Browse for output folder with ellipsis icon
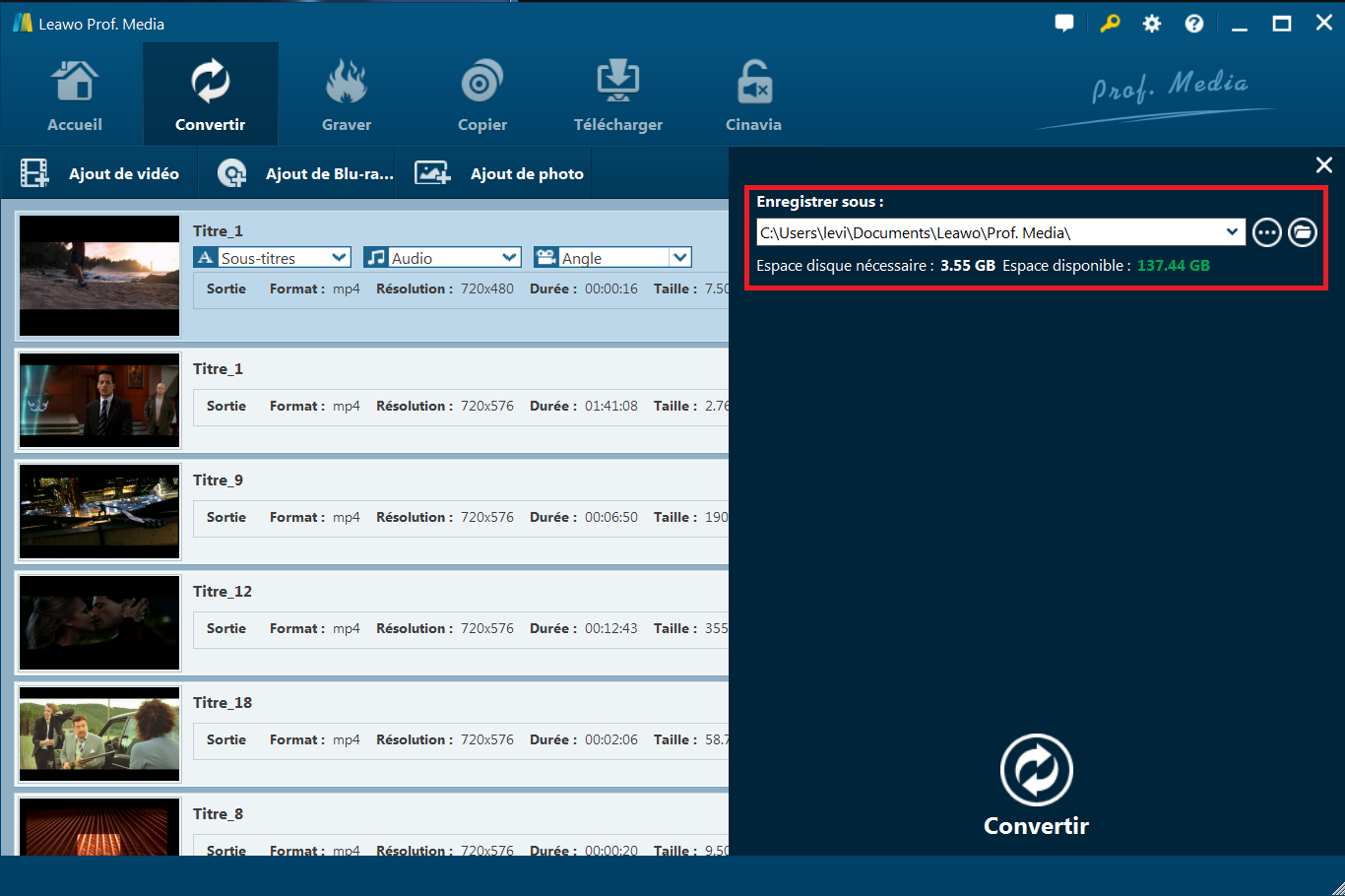The height and width of the screenshot is (896, 1345). point(1267,232)
